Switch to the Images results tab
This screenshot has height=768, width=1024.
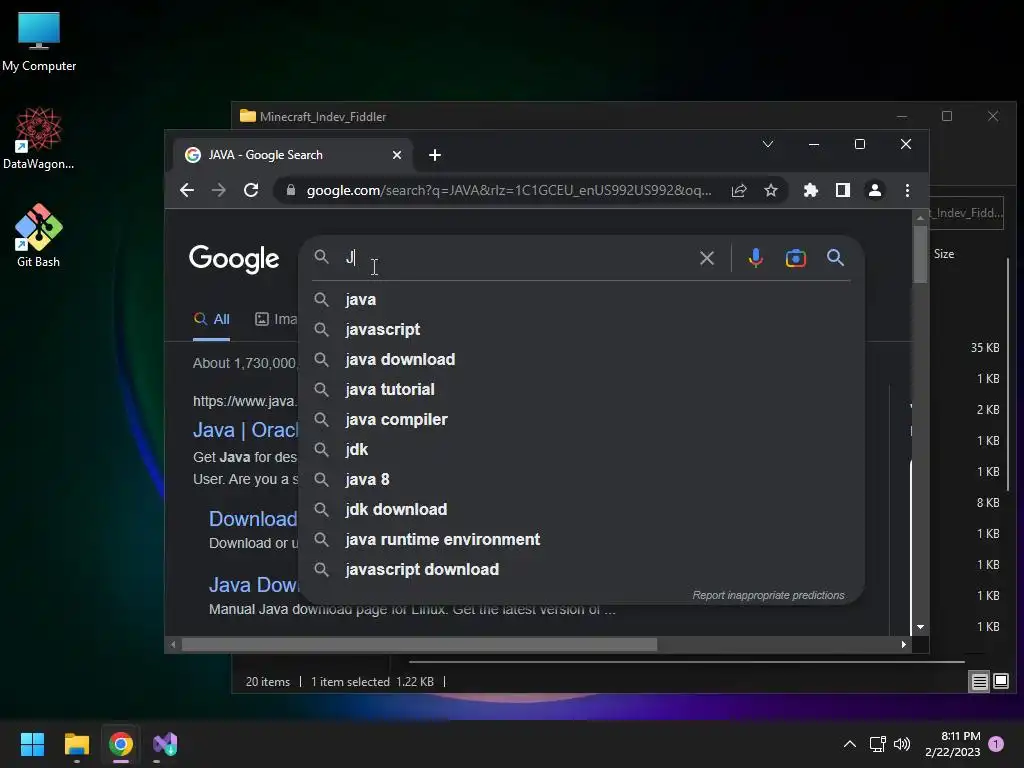pos(276,319)
